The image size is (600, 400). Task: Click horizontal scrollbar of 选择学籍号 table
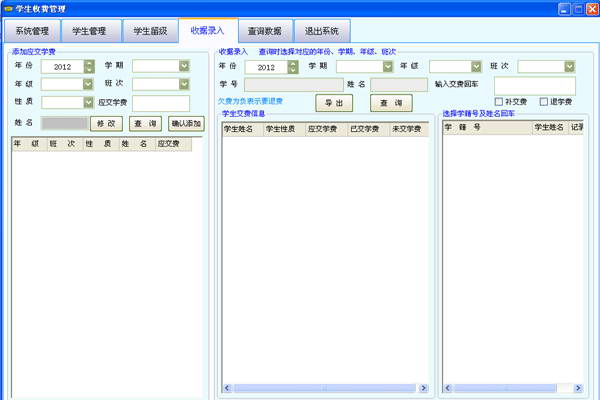click(505, 388)
